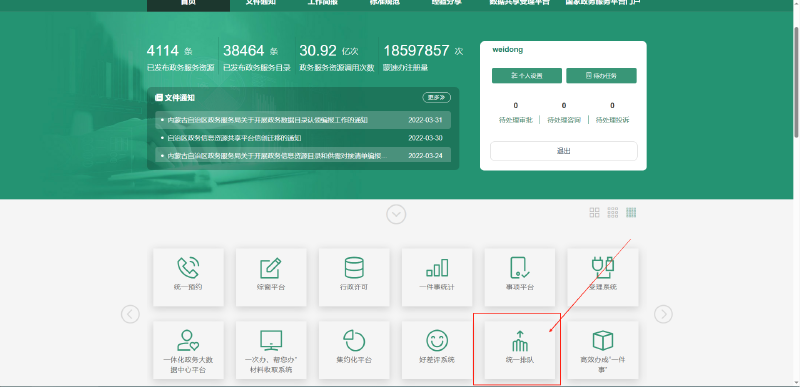
Task: Open the 自治区政务信息资源共享平台 notice from 2022-03-30
Action: pos(303,138)
